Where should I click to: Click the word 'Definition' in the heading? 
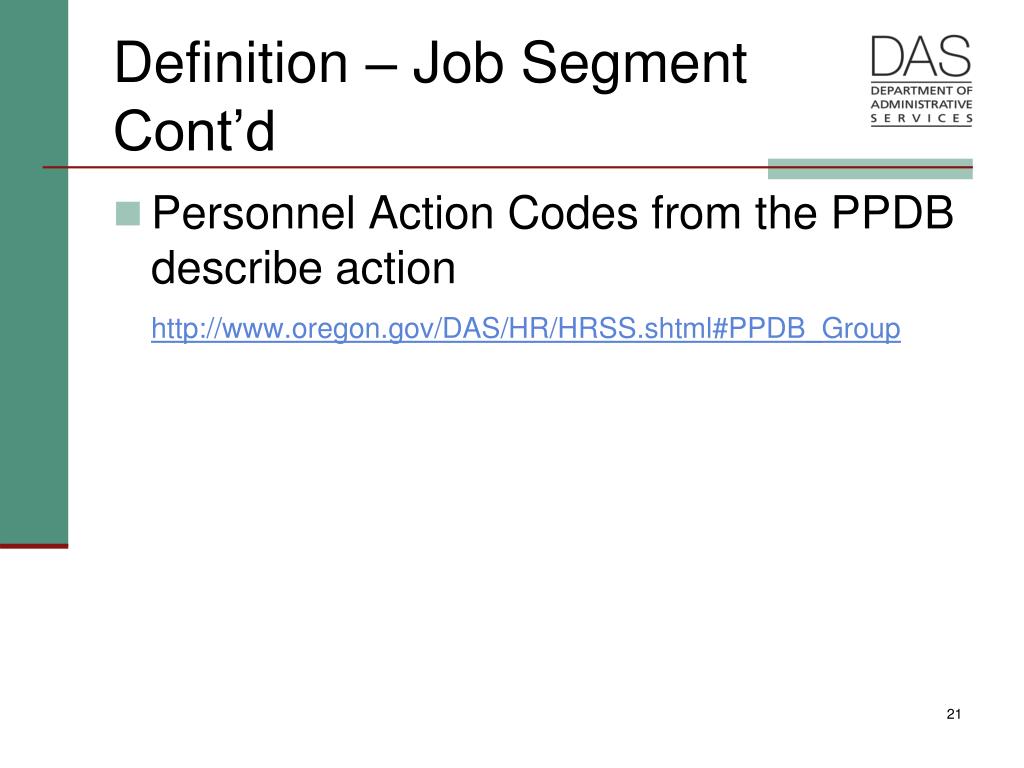(231, 63)
